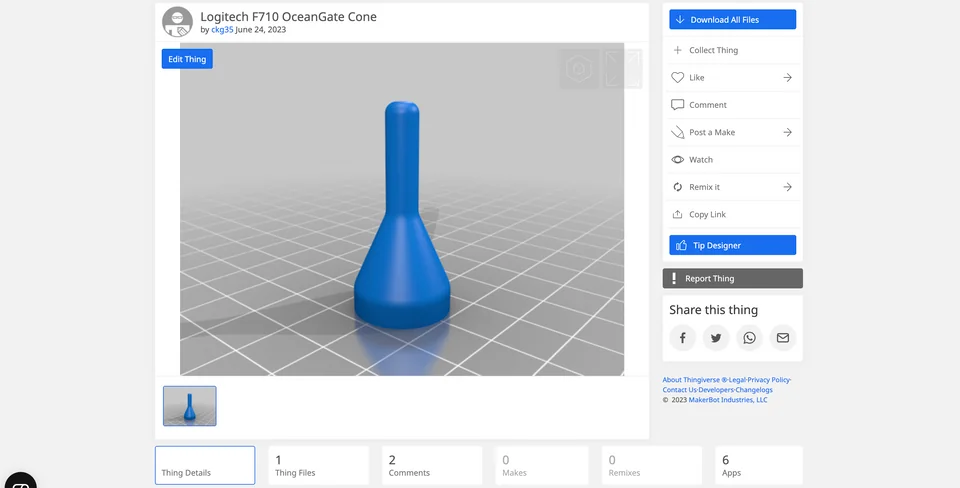Click the Tip Designer button
This screenshot has width=960, height=488.
click(x=732, y=245)
